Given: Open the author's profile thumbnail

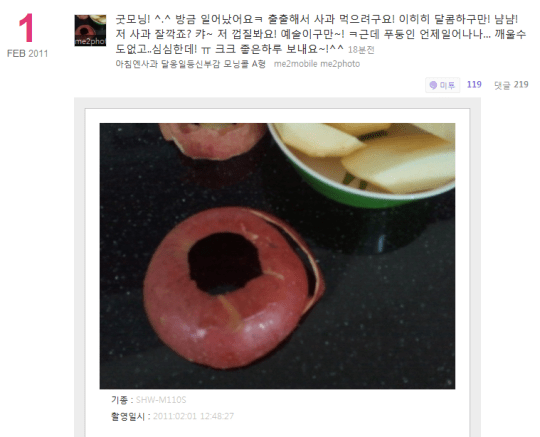Looking at the screenshot, I should click(90, 30).
